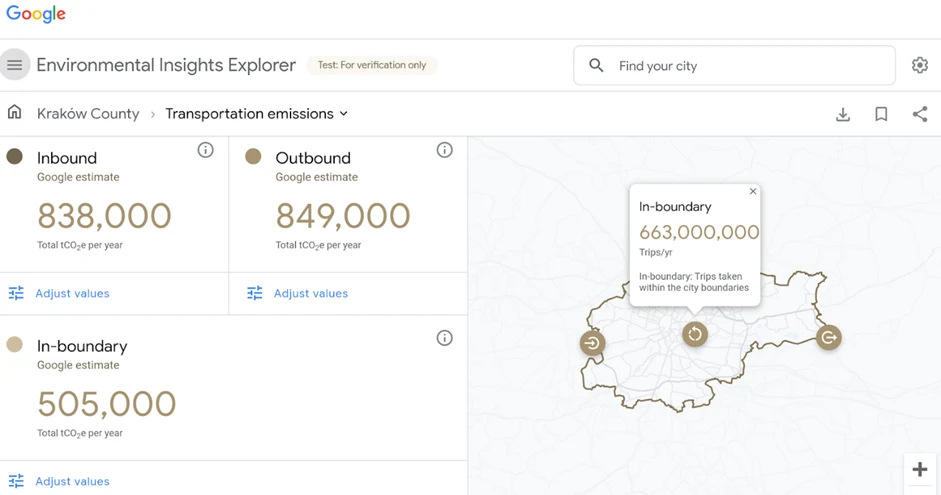Click Adjust values under Outbound
The height and width of the screenshot is (495, 941).
click(x=310, y=293)
